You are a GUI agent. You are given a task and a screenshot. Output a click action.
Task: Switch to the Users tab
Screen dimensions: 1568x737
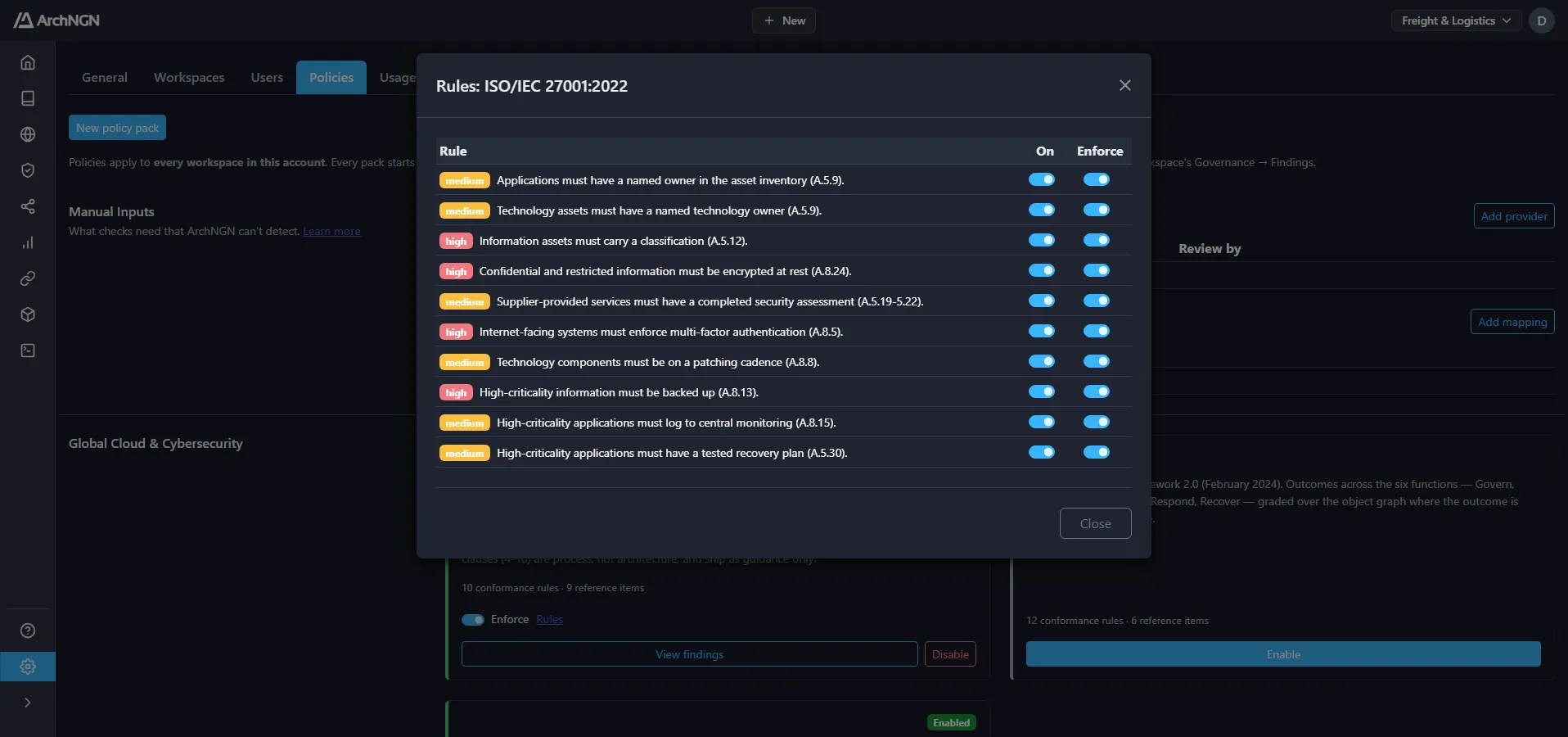pyautogui.click(x=267, y=77)
